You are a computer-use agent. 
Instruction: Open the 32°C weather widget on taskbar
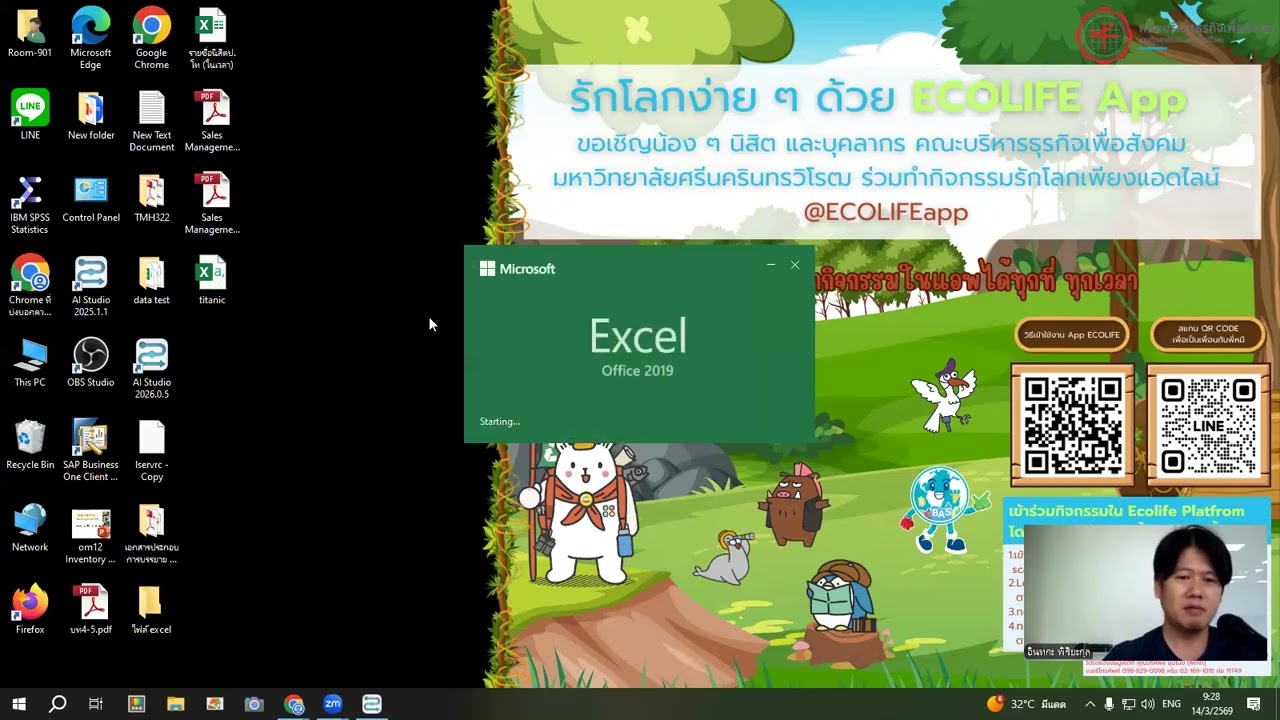[1026, 704]
